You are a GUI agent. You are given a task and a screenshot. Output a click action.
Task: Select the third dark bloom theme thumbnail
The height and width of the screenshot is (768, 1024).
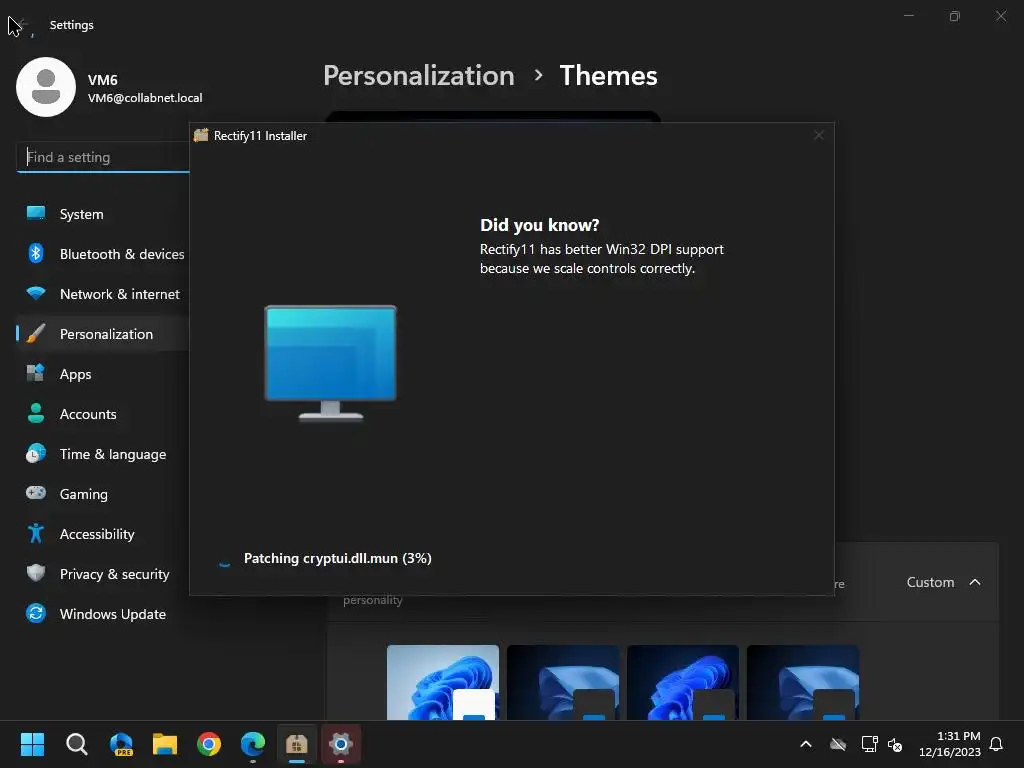[x=683, y=682]
